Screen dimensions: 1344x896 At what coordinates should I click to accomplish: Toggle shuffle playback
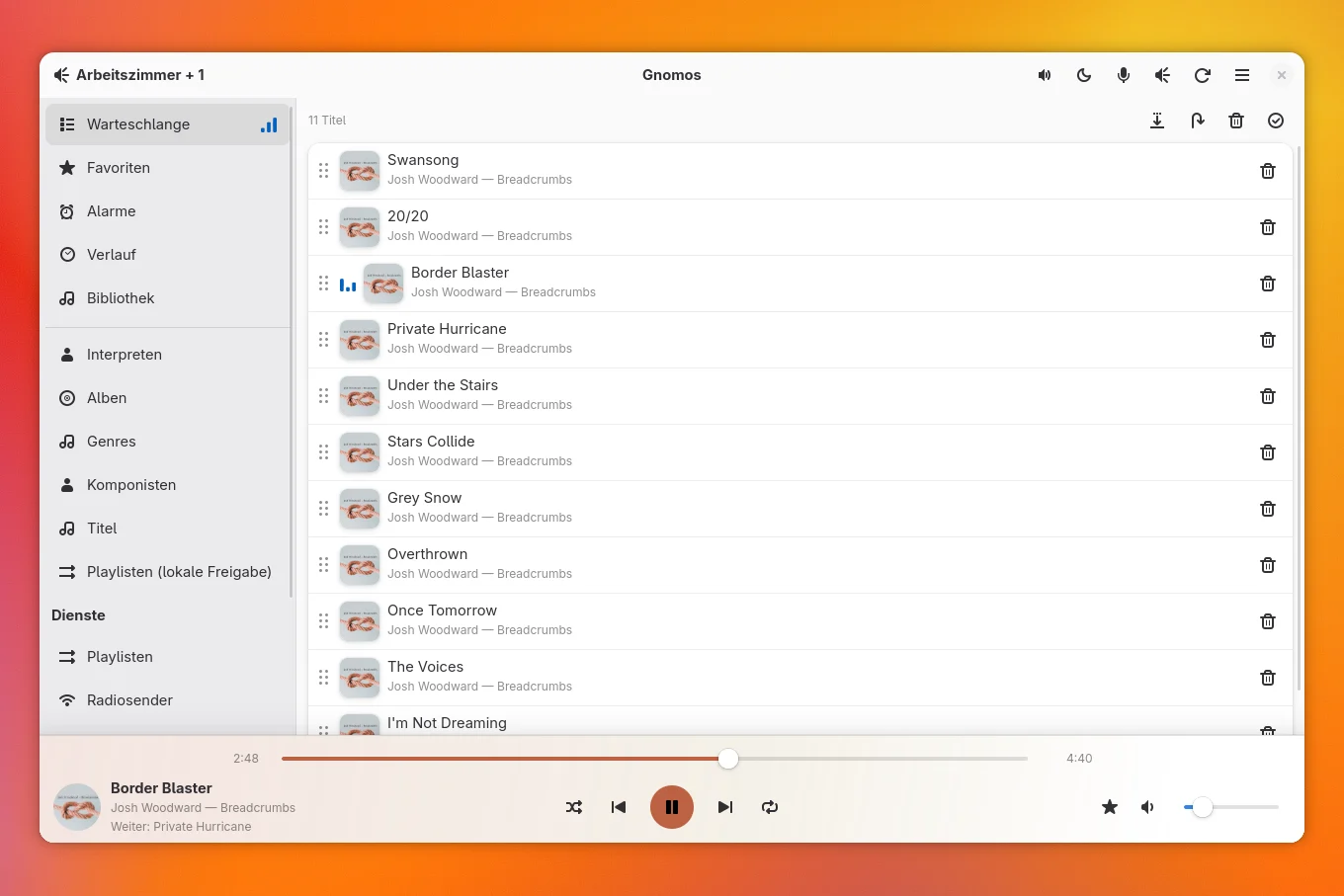(574, 807)
